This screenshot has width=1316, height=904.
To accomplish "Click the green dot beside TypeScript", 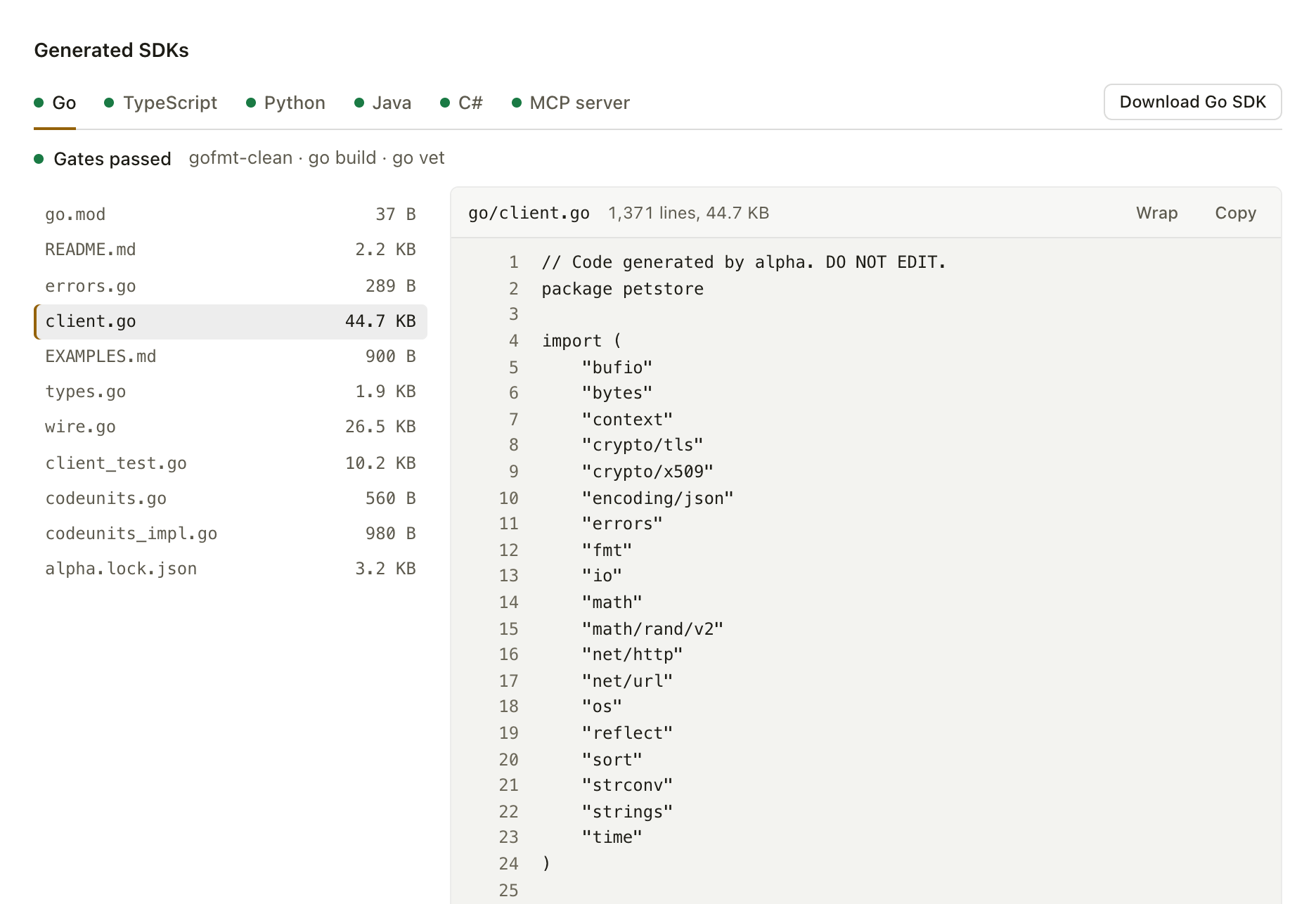I will tap(109, 103).
